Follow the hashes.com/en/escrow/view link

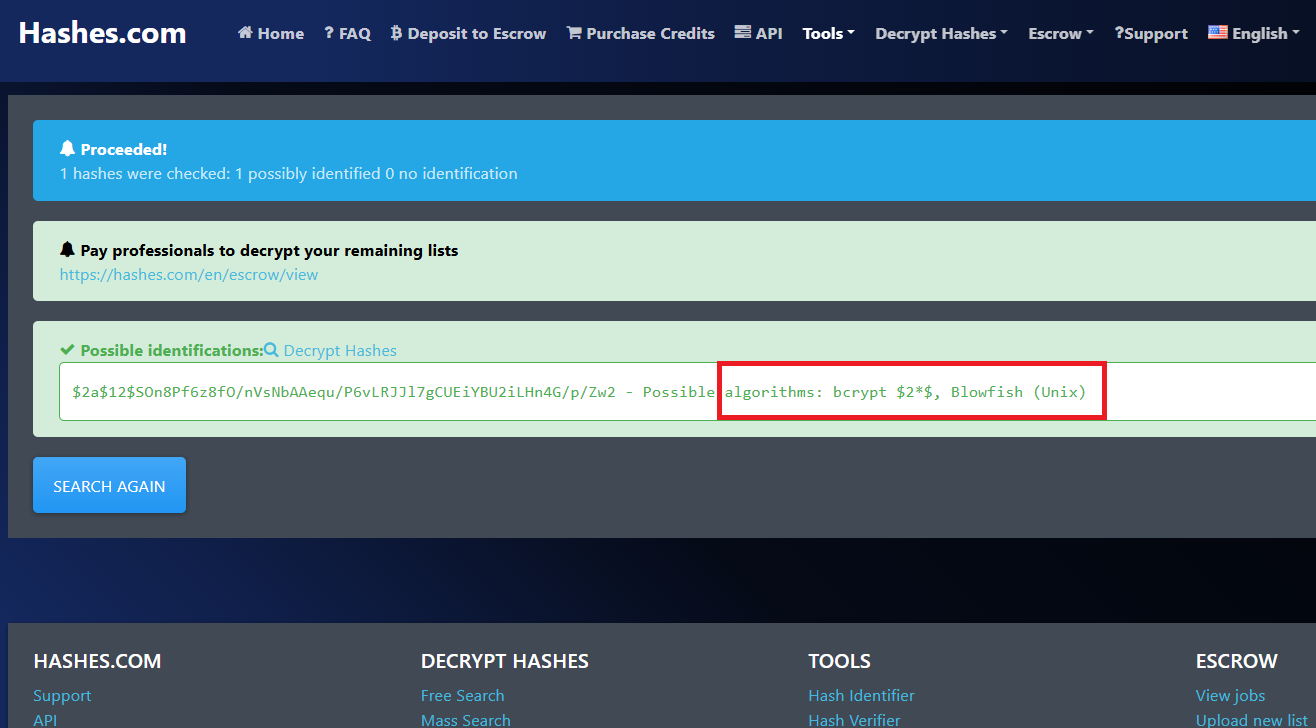coord(189,274)
